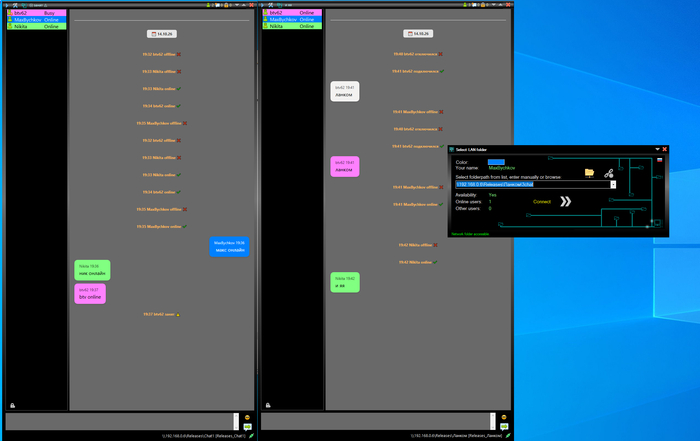Click message text box in right chat window
This screenshot has height=441, width=700.
coord(375,421)
